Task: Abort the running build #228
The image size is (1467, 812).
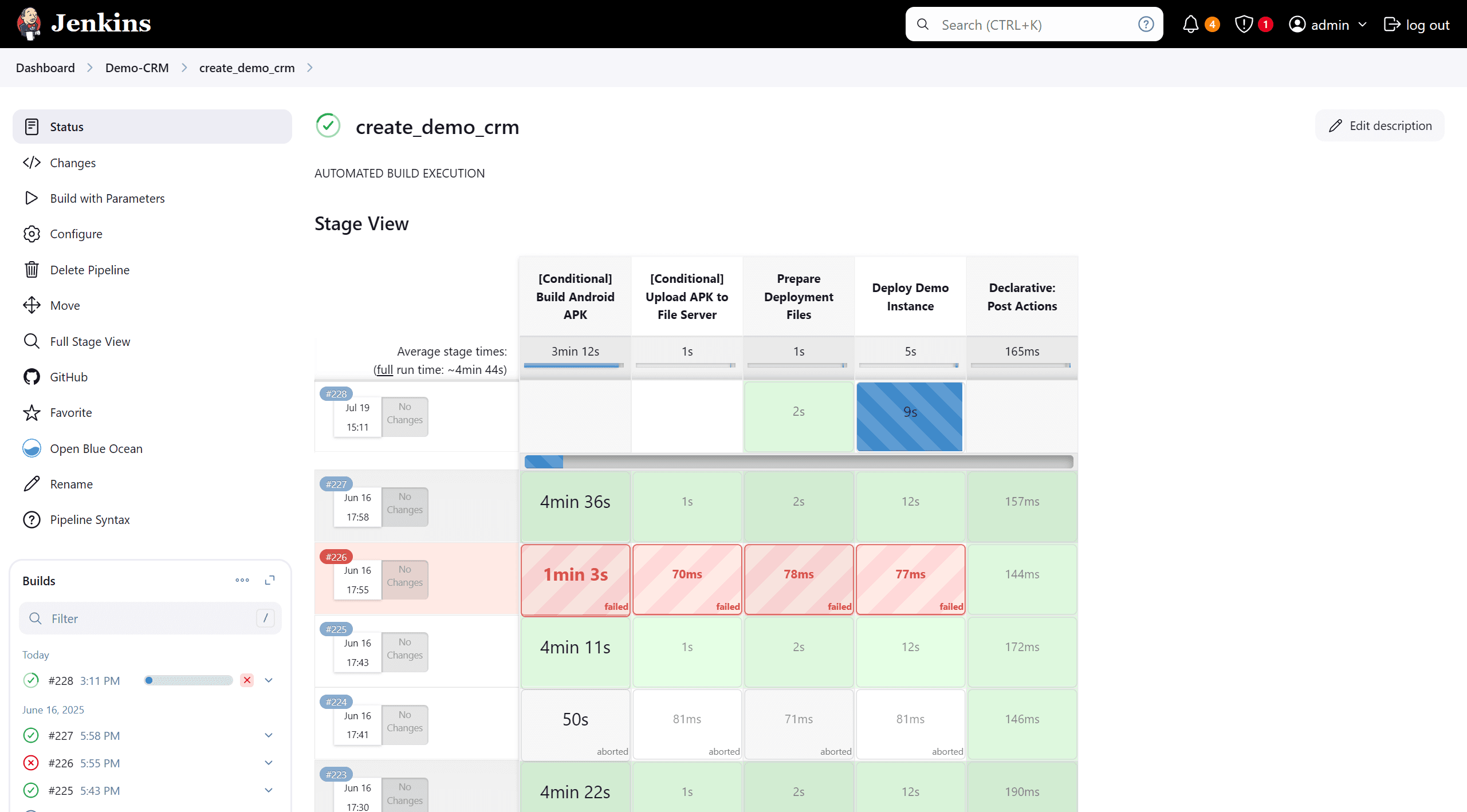Action: 247,680
